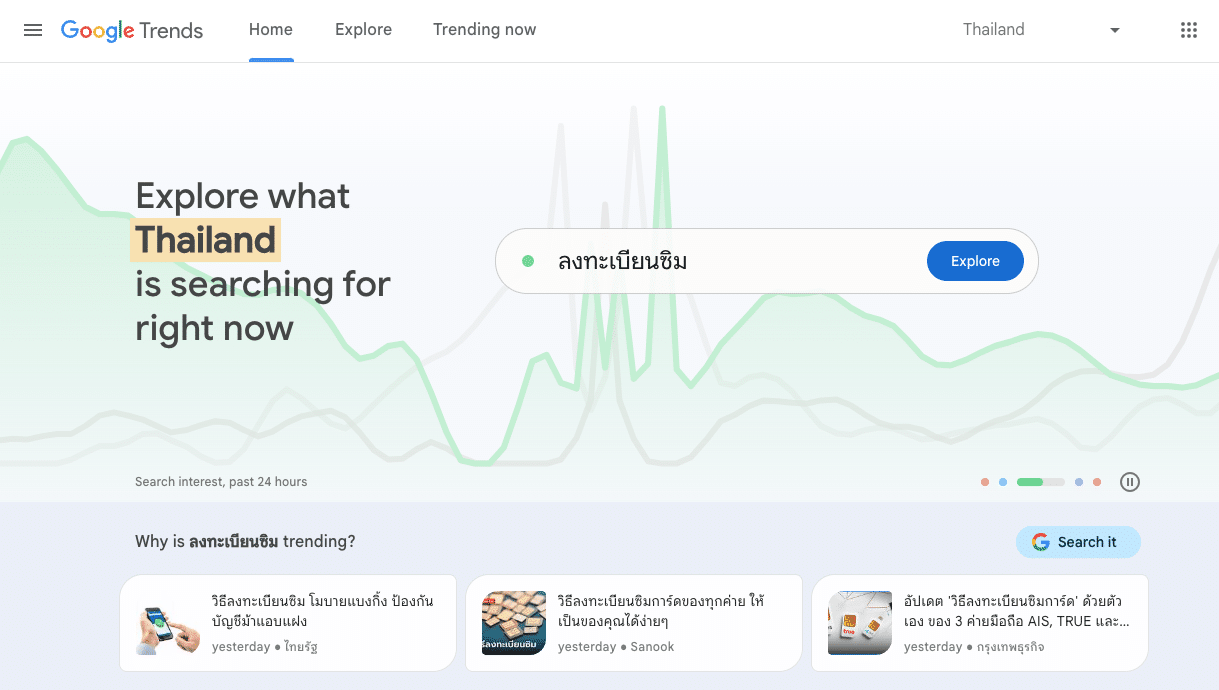Click the Search it button
The image size is (1219, 690).
[x=1078, y=542]
